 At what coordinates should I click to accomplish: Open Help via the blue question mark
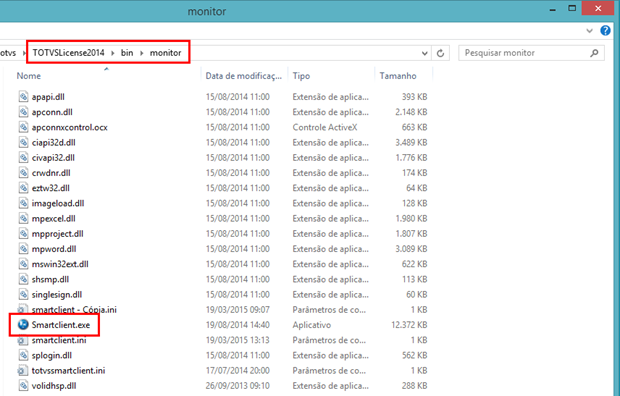605,30
